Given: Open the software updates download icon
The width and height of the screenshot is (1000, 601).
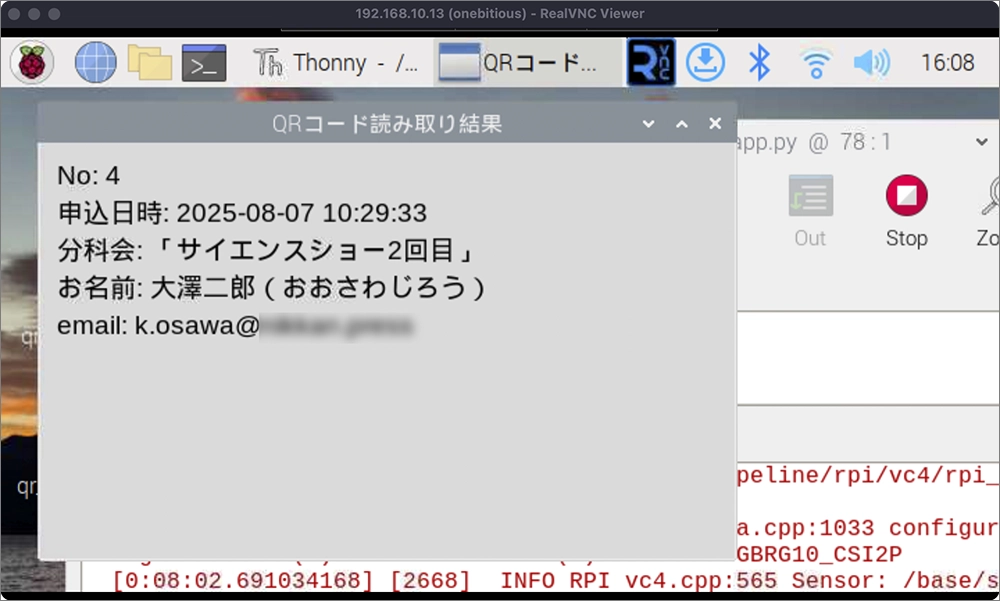Looking at the screenshot, I should (x=705, y=63).
